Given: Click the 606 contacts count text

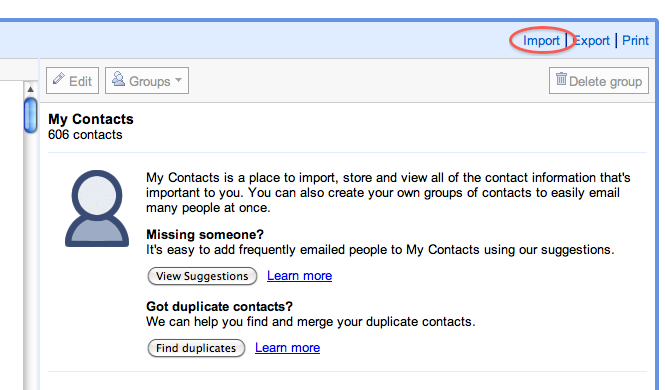Looking at the screenshot, I should (85, 135).
